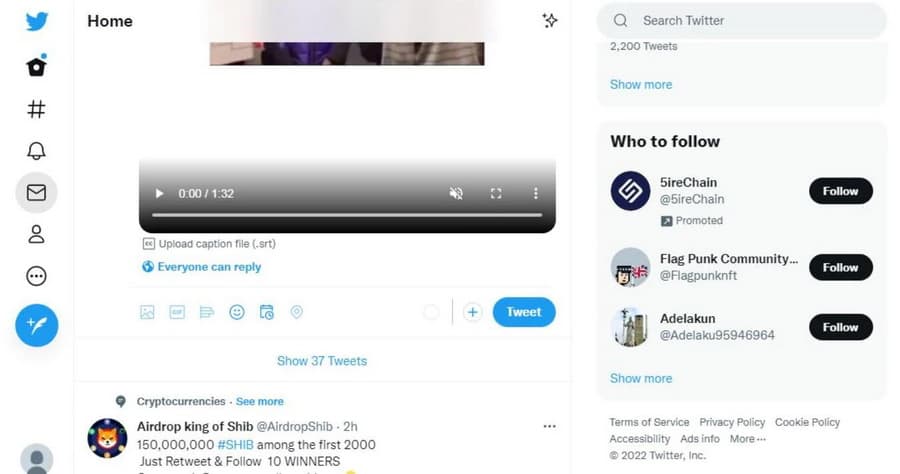
Task: Open the Explore hashtag page
Action: point(36,109)
